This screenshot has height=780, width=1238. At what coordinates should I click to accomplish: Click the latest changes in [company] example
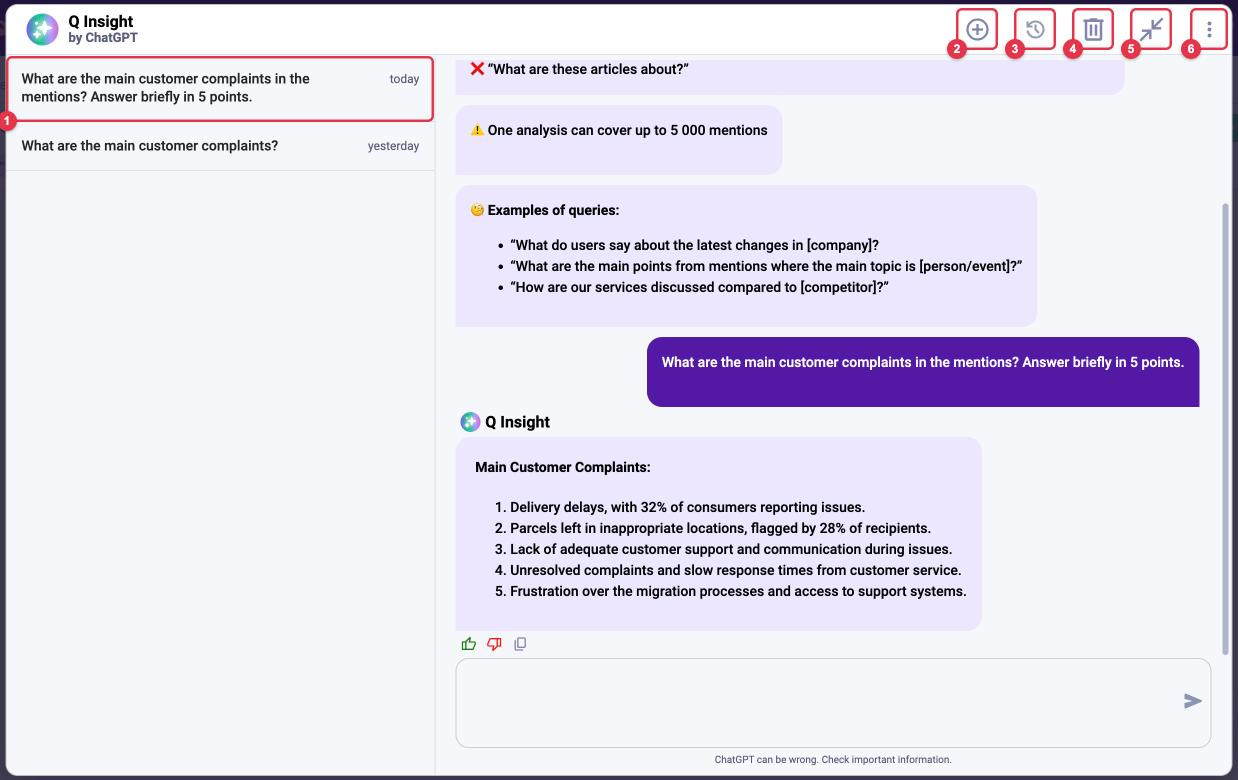tap(694, 245)
